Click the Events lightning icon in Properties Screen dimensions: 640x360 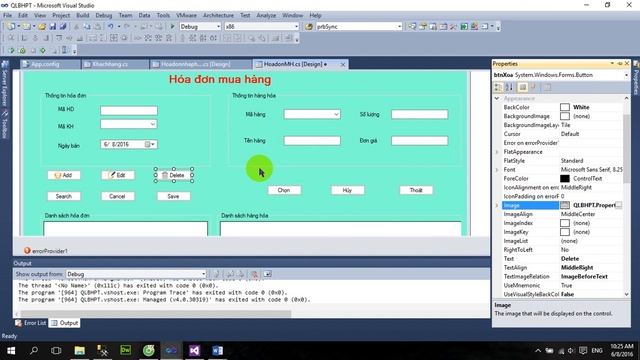click(x=533, y=87)
